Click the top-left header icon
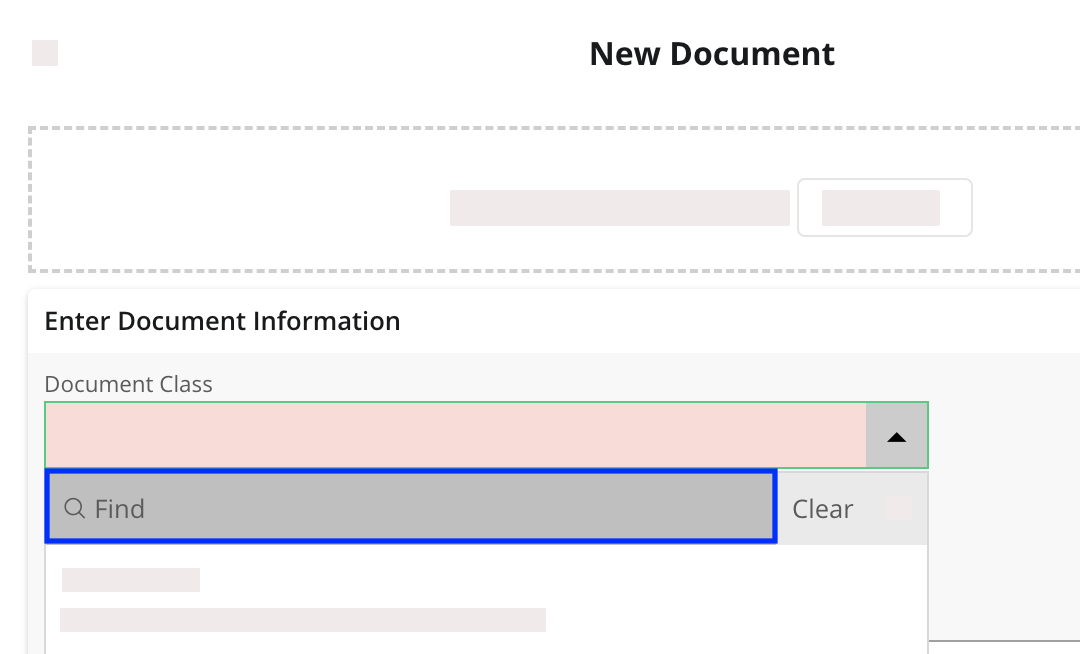 (45, 53)
